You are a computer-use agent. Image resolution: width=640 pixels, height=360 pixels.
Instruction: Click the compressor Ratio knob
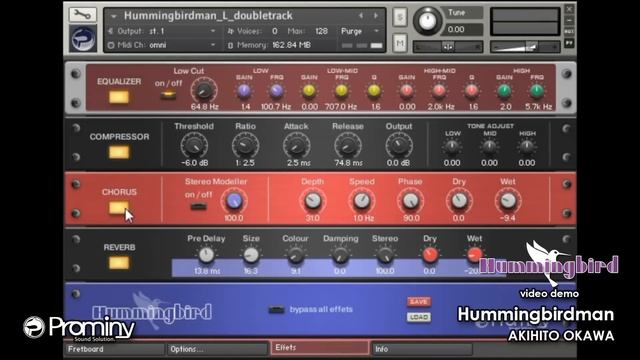click(x=245, y=146)
